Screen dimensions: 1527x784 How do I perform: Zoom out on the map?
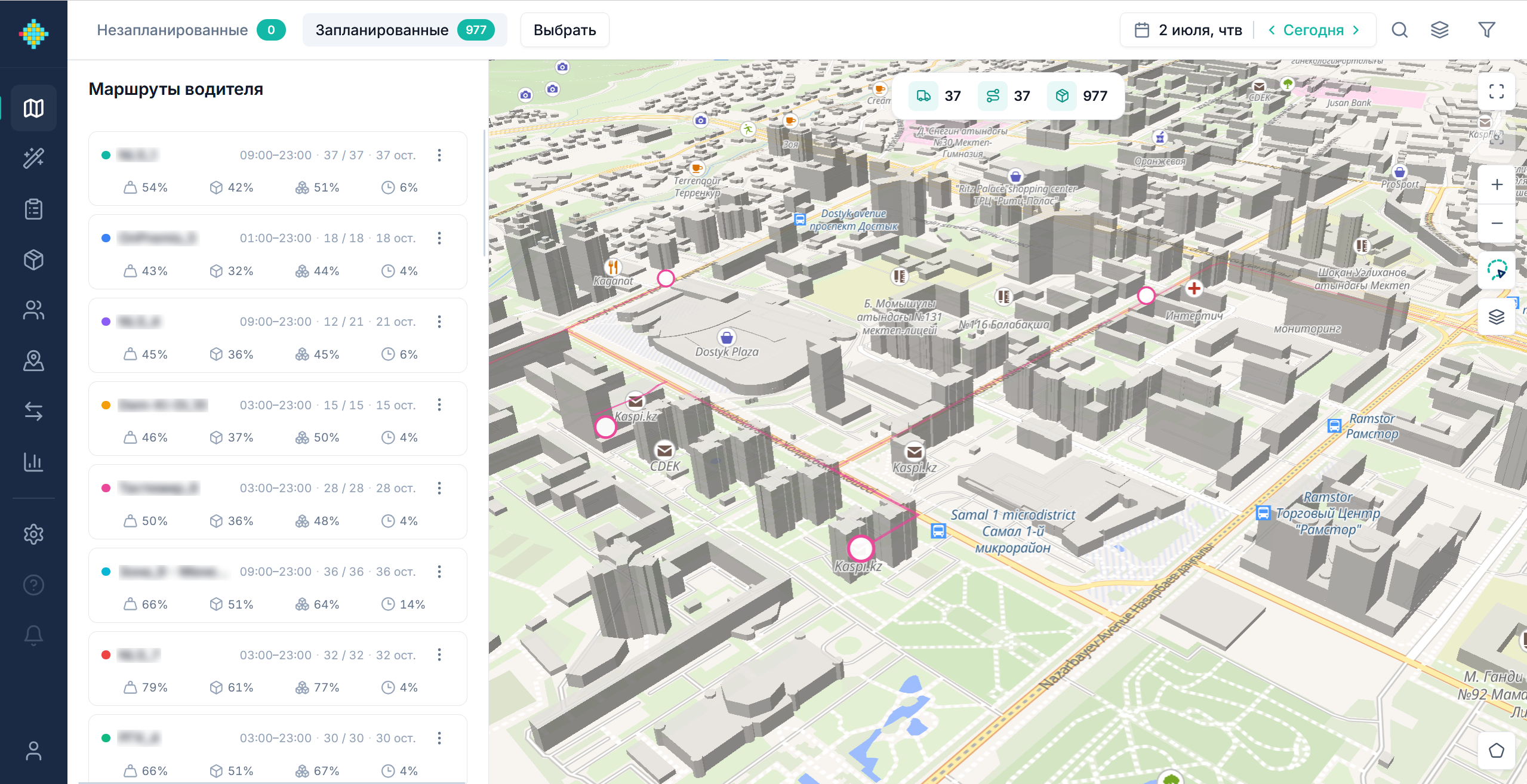[1497, 223]
